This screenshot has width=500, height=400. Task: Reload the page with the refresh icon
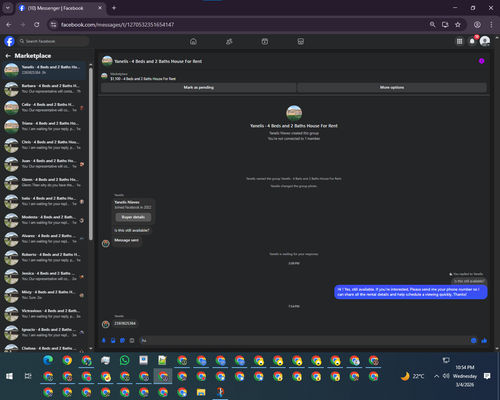[x=37, y=25]
